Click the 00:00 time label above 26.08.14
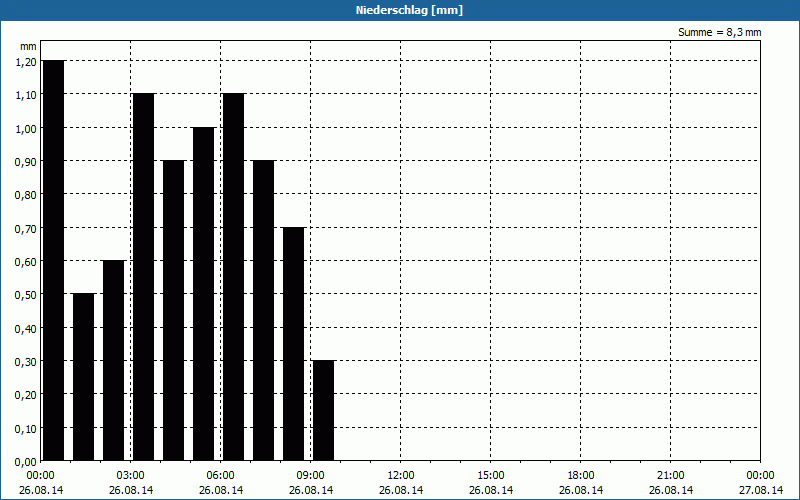800x500 pixels. 41,476
